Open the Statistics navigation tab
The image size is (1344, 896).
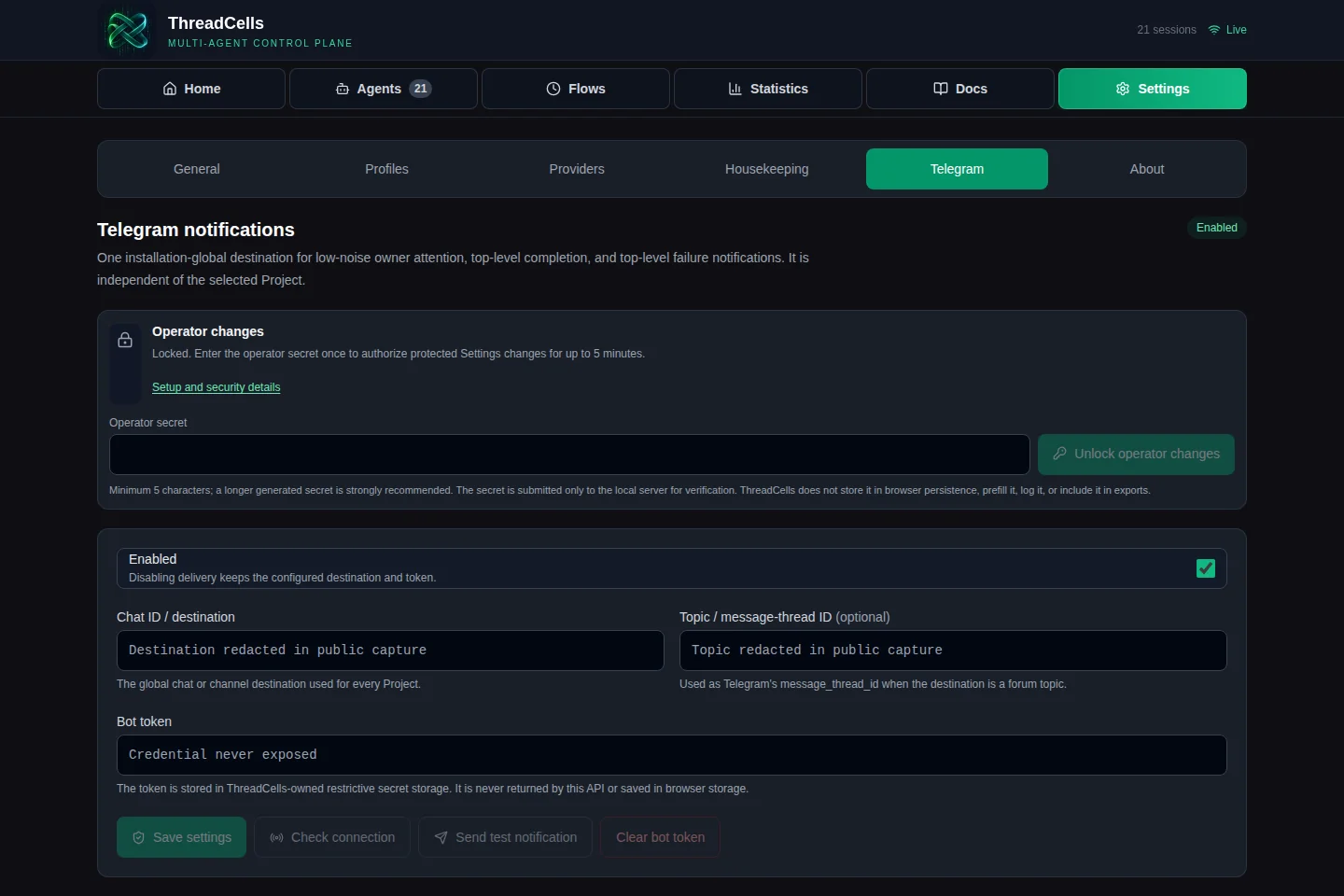pyautogui.click(x=768, y=89)
